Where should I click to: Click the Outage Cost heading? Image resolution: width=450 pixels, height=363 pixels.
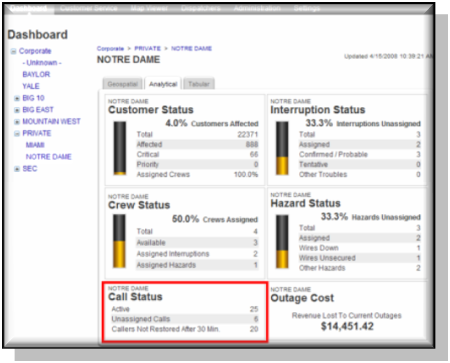click(x=302, y=298)
